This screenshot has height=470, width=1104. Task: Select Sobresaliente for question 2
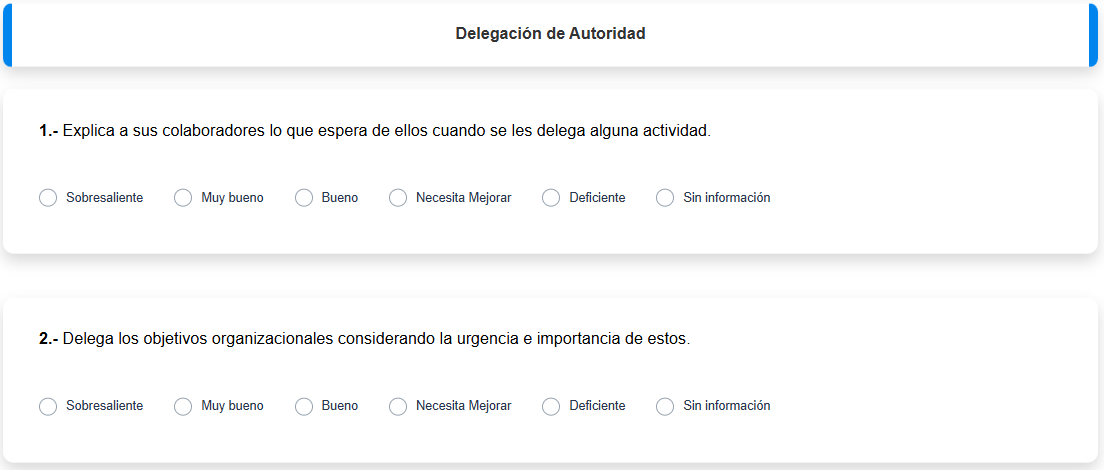coord(48,406)
